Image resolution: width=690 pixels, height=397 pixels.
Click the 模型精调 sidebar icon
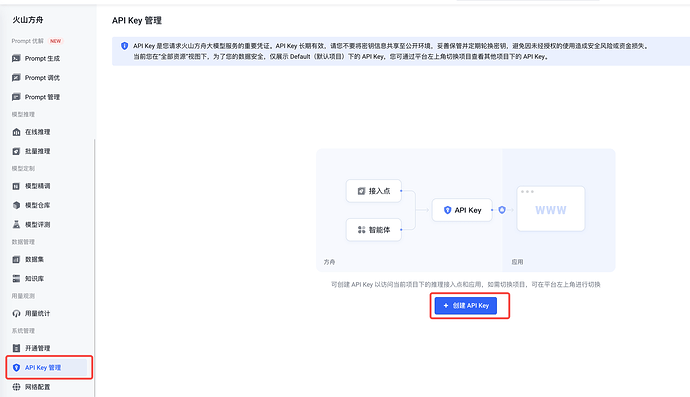16,186
